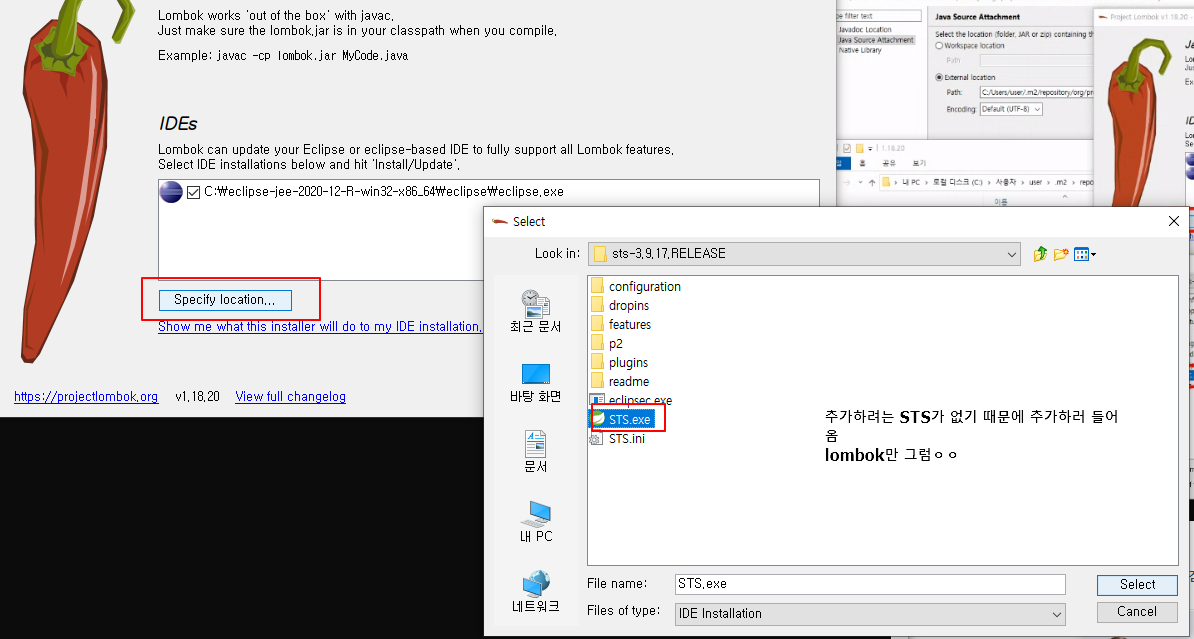Image resolution: width=1194 pixels, height=639 pixels.
Task: Open the installer explanation link
Action: click(320, 326)
